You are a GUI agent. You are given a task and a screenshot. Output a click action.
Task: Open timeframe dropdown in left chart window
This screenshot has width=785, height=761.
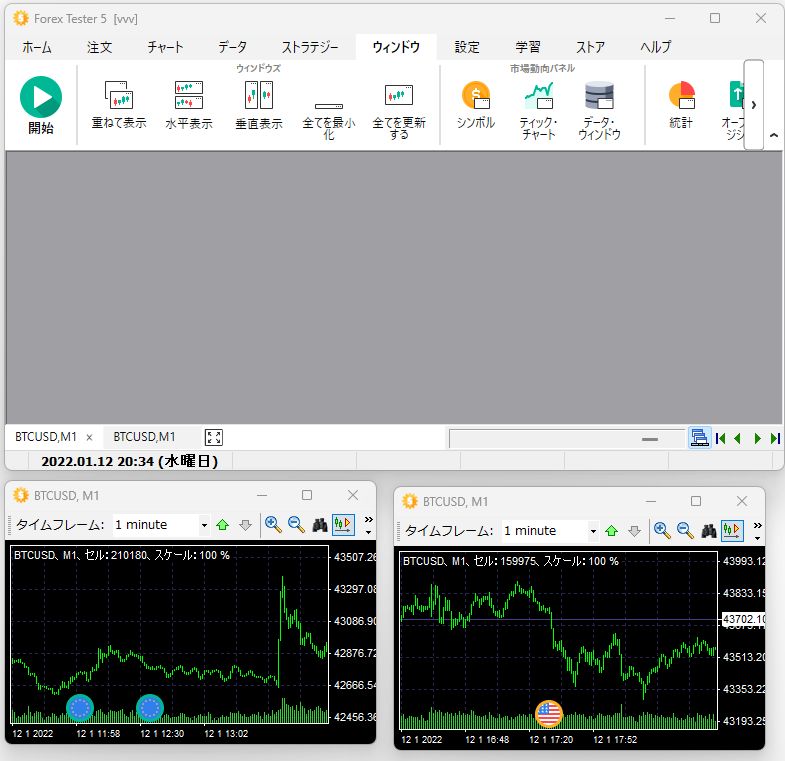point(204,525)
